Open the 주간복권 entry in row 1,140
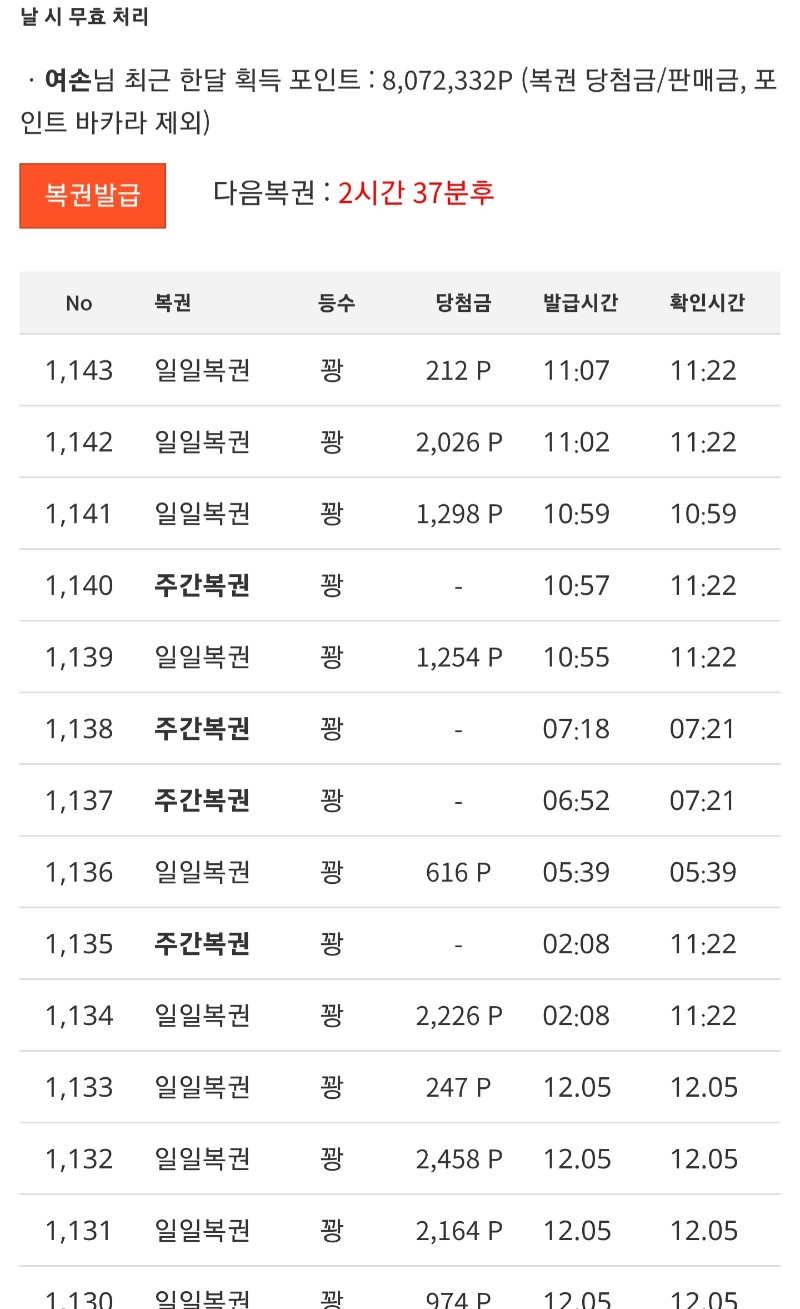The image size is (800, 1309). click(202, 585)
